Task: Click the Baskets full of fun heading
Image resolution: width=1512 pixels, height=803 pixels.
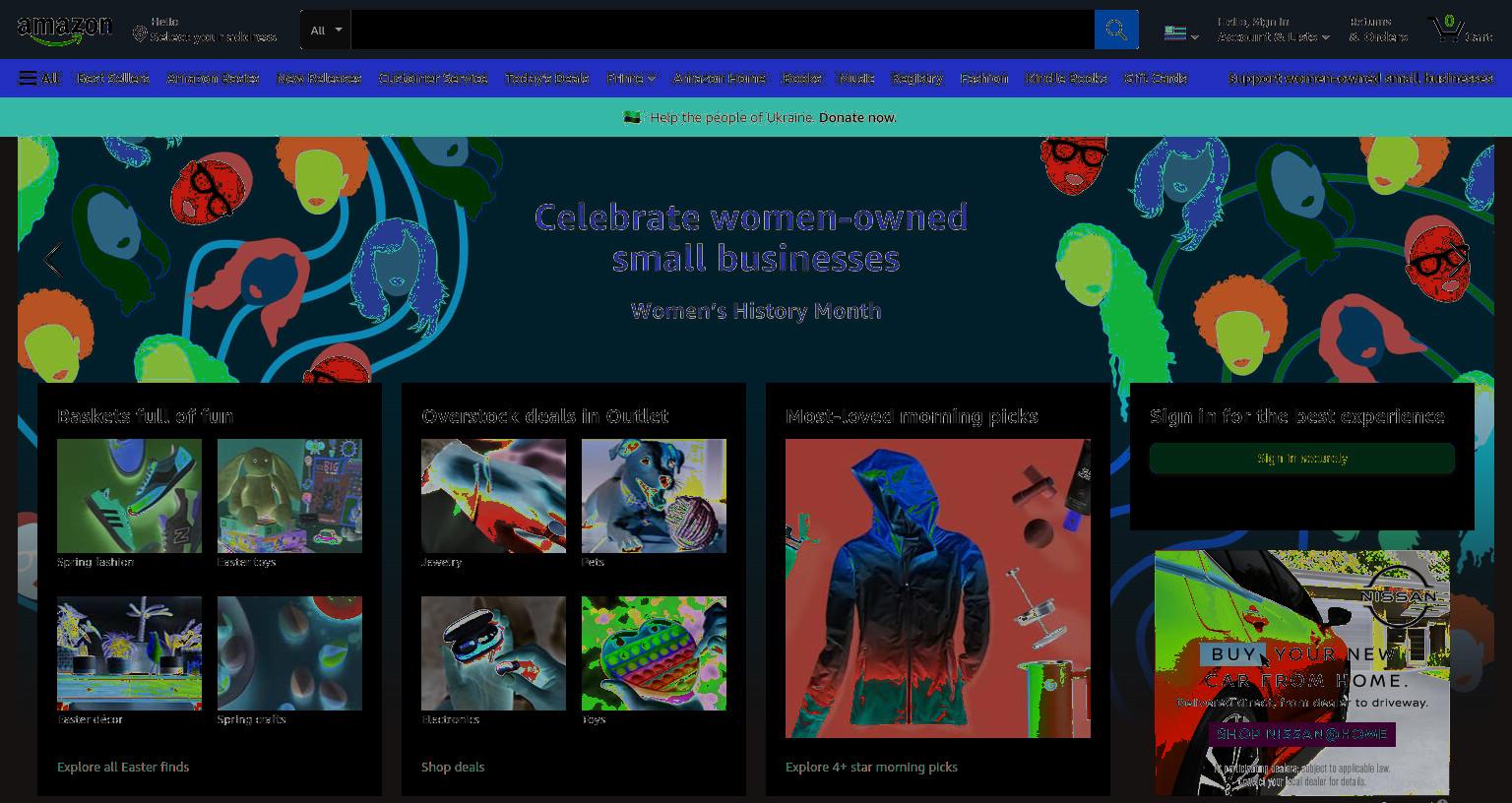Action: click(x=145, y=416)
